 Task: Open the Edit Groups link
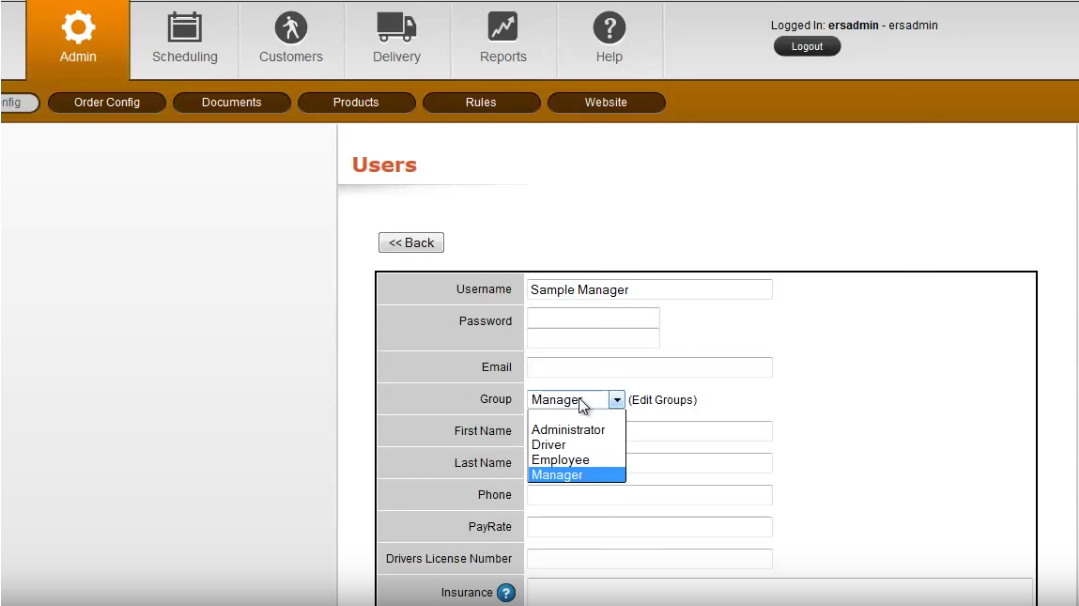[662, 400]
